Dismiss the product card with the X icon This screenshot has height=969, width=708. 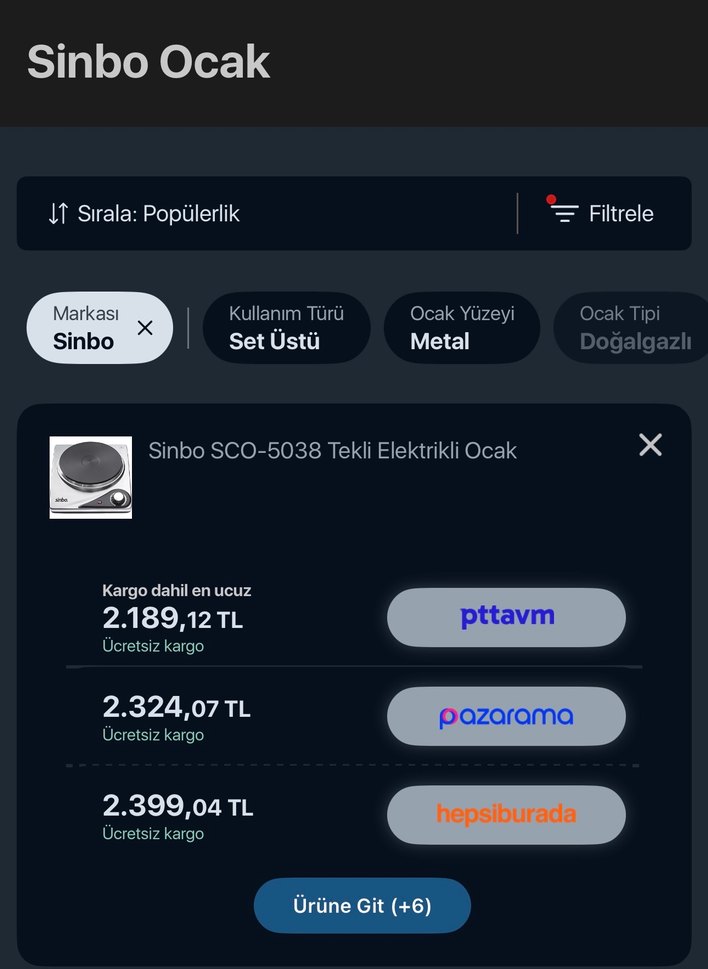(650, 445)
